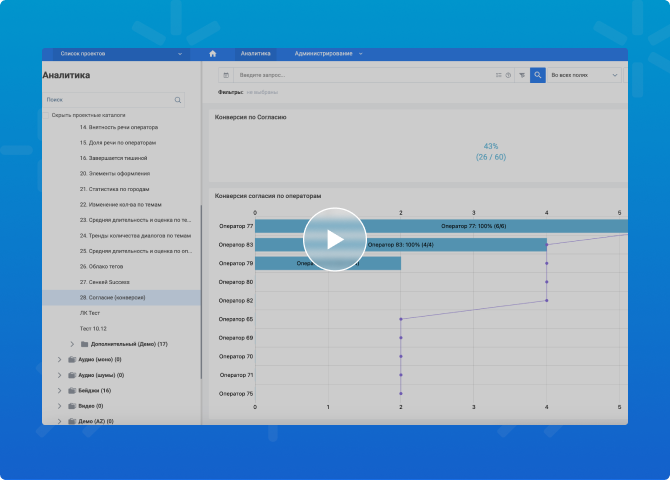Toggle 'Скрыть проектные каталоги' checkbox

click(x=46, y=115)
